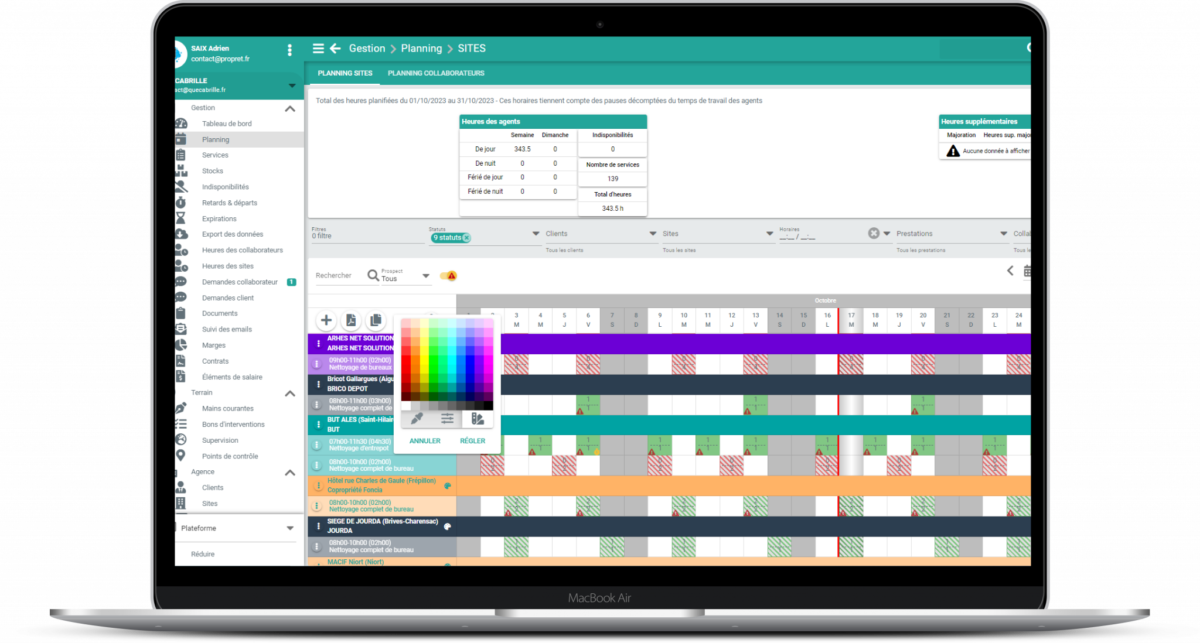Collapse the Gestion sidebar section
Viewport: 1200px width, 643px height.
[x=290, y=108]
